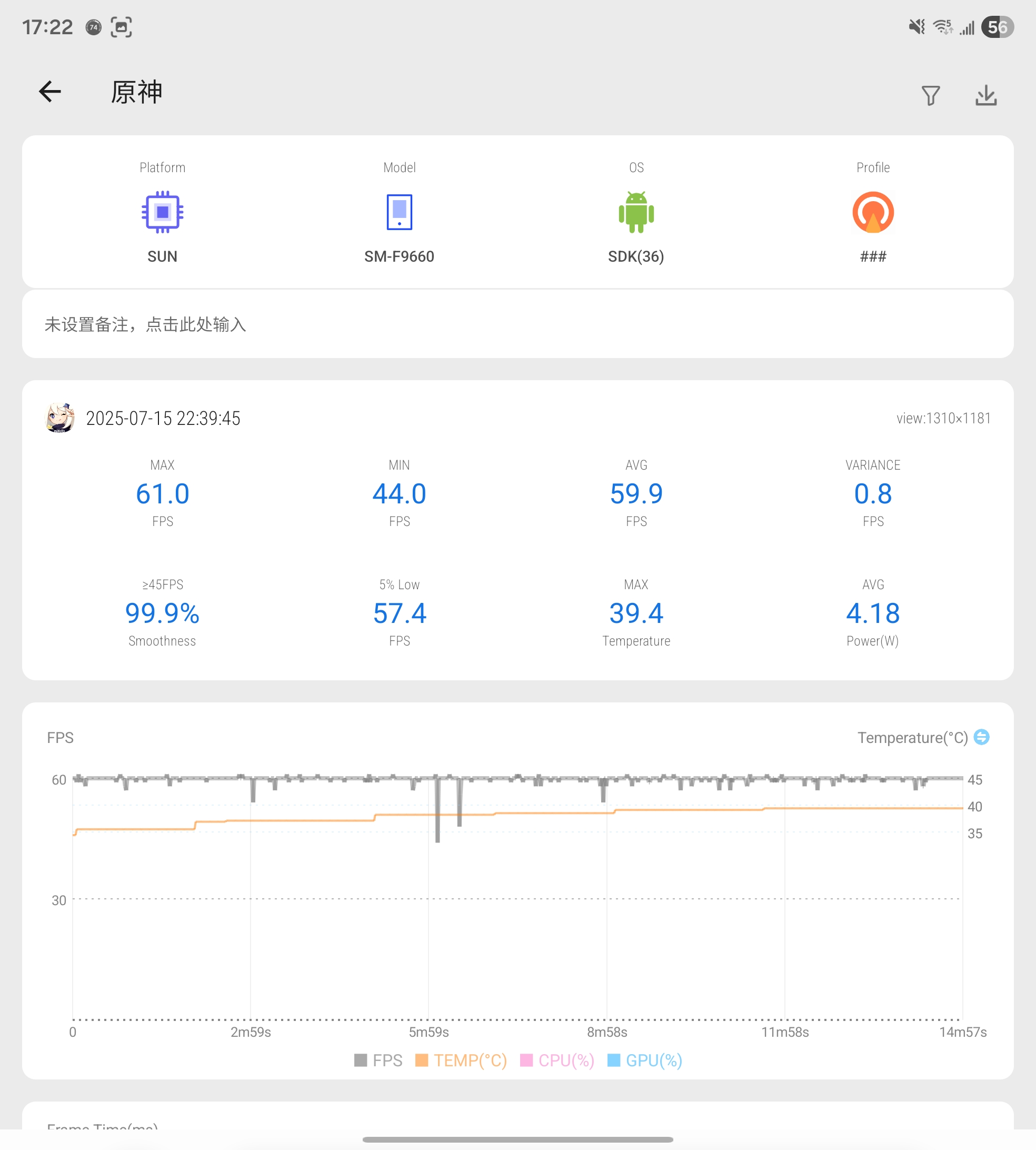Tap the 11m58s chart time marker
This screenshot has width=1036, height=1150.
click(785, 1032)
